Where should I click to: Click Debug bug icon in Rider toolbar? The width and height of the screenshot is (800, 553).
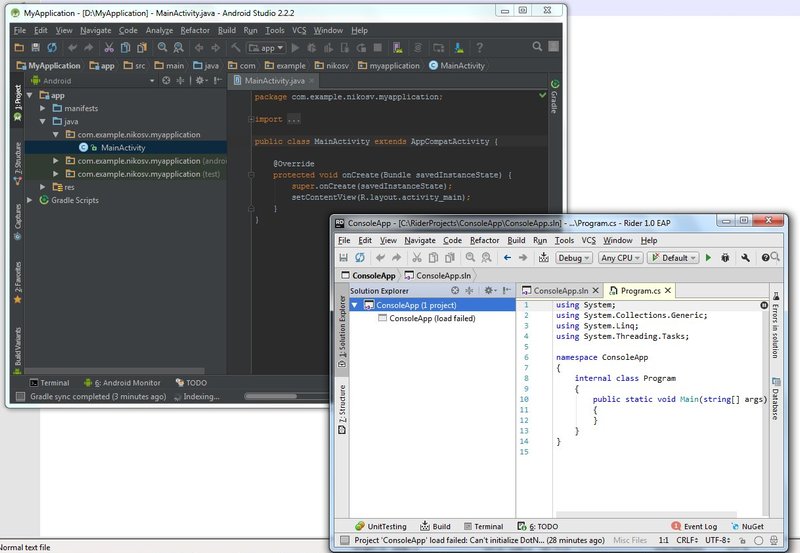(725, 258)
